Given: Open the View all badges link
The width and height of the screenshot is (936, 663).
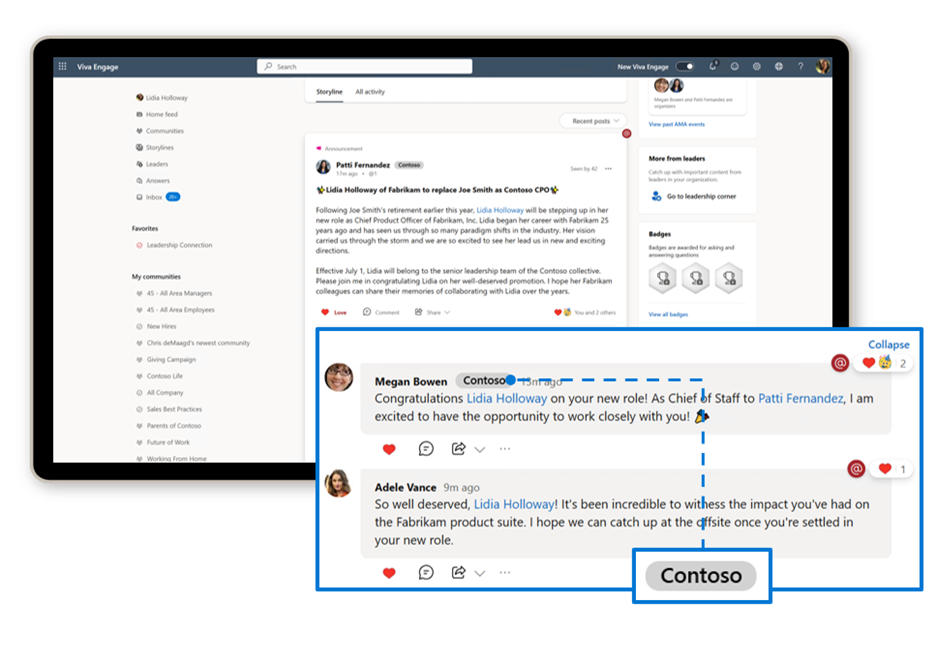Looking at the screenshot, I should 669,314.
